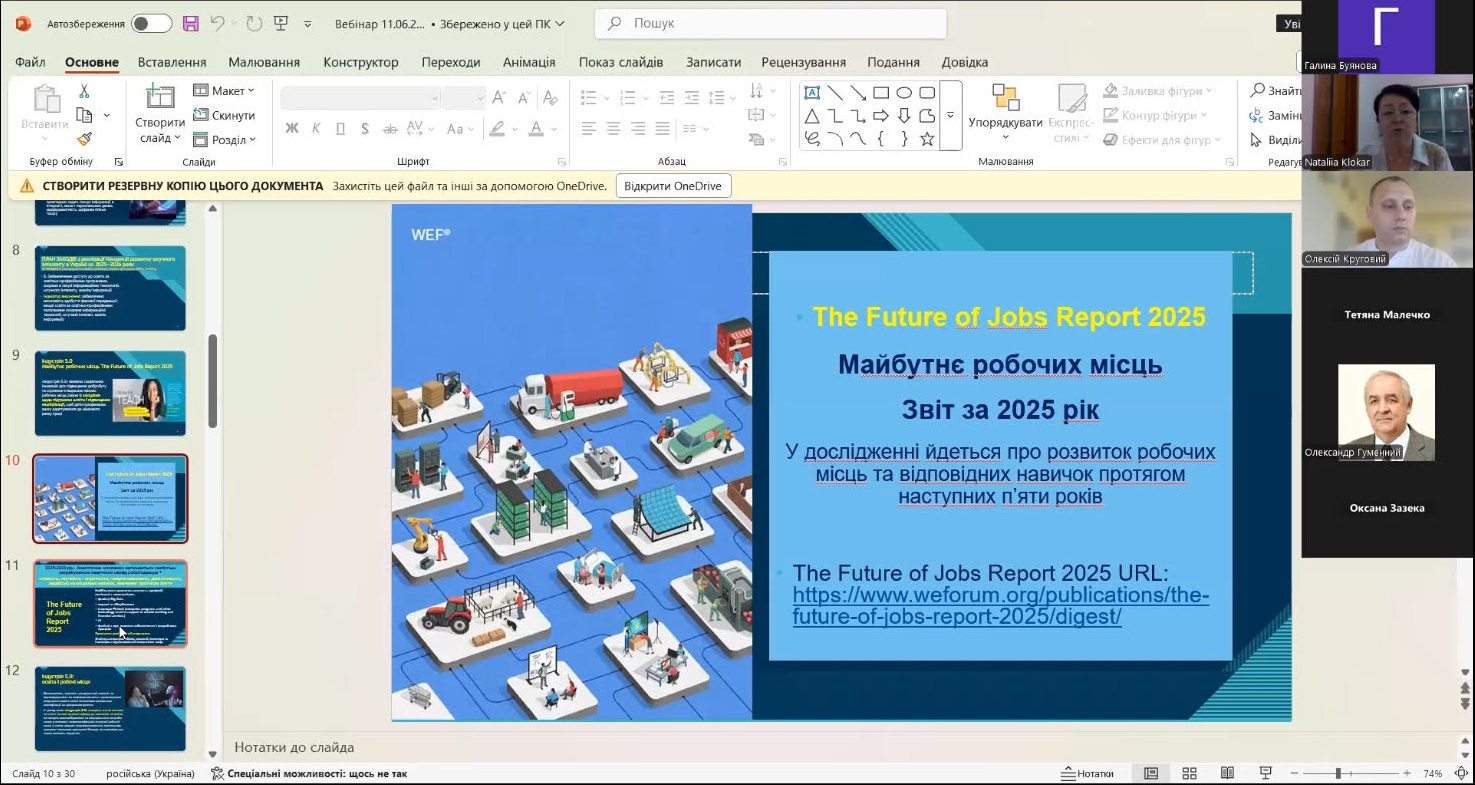The height and width of the screenshot is (785, 1475).
Task: Select slide 12 thumbnail
Action: click(110, 709)
